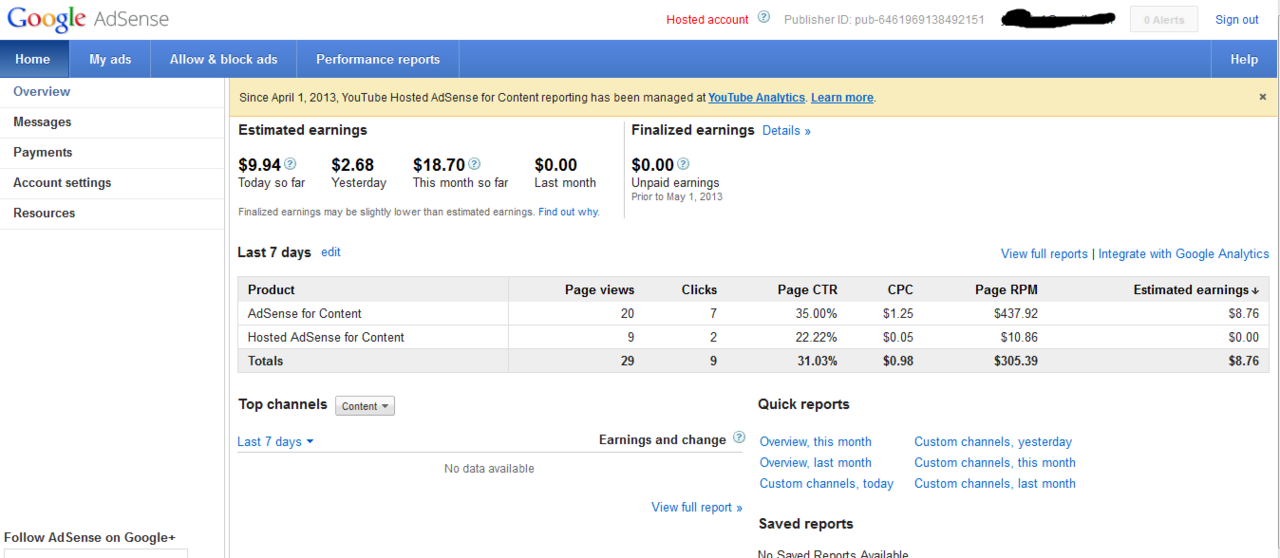Select Payments in the left sidebar
Screen dimensions: 1280x558
click(x=43, y=153)
